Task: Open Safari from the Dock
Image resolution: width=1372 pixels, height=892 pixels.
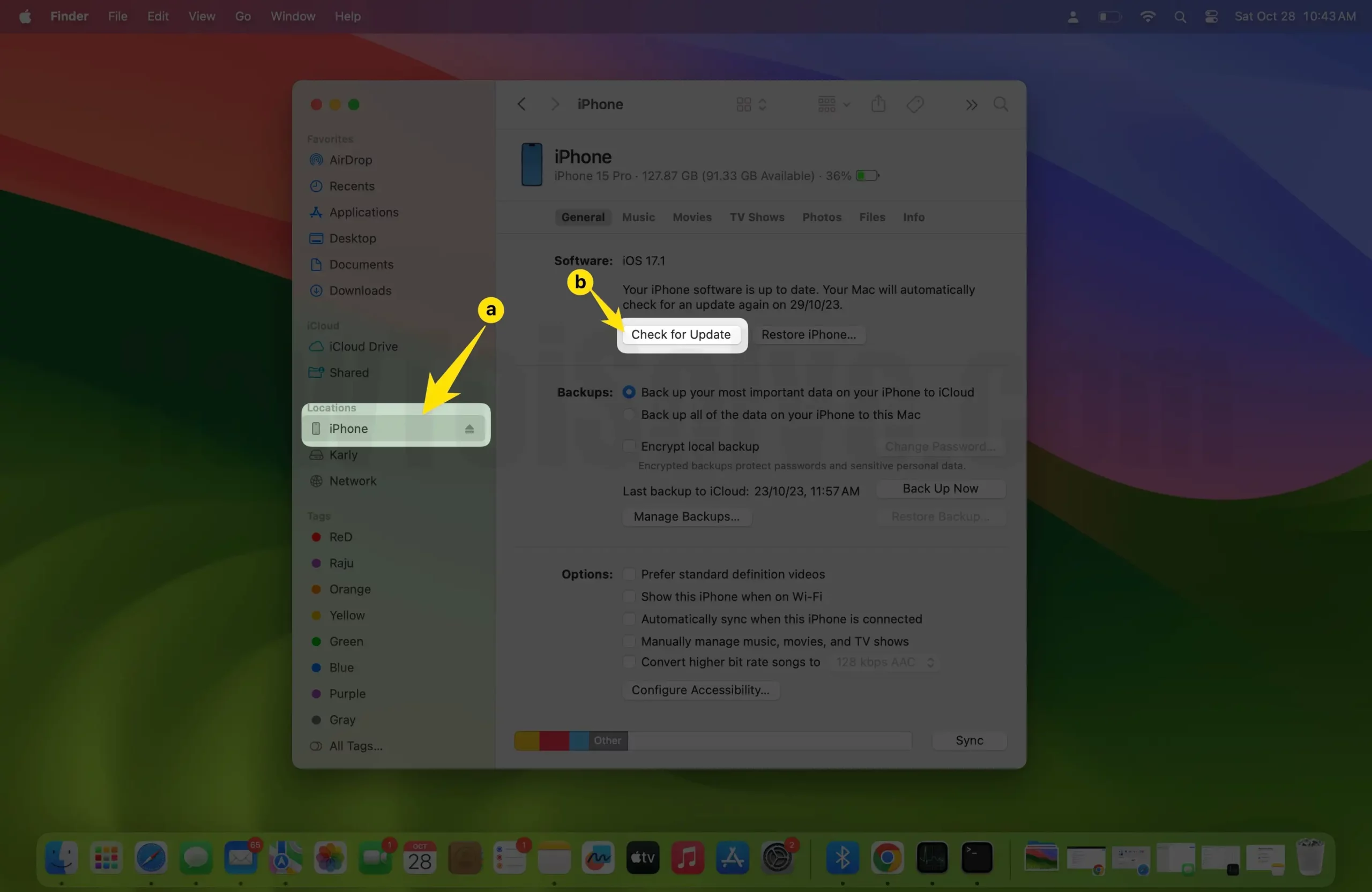Action: tap(151, 858)
